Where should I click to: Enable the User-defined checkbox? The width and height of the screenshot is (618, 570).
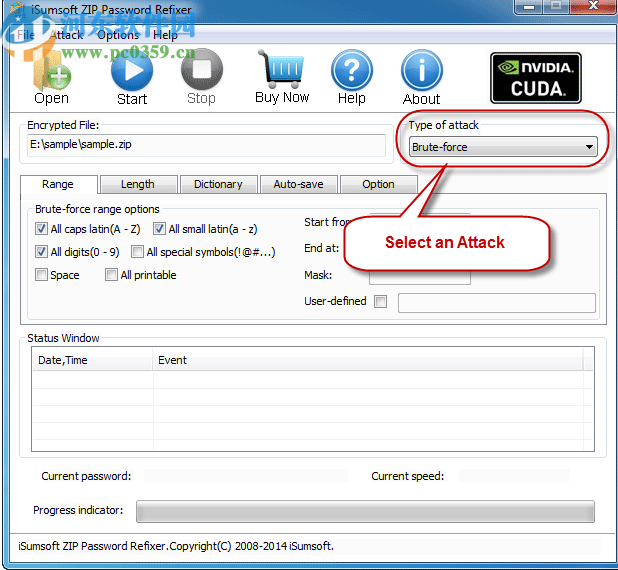[380, 302]
